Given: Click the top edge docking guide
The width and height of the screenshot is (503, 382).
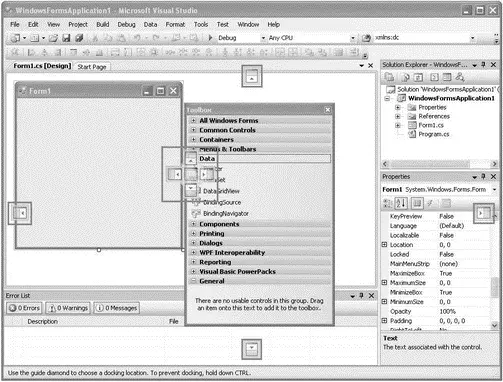Looking at the screenshot, I should pyautogui.click(x=252, y=76).
